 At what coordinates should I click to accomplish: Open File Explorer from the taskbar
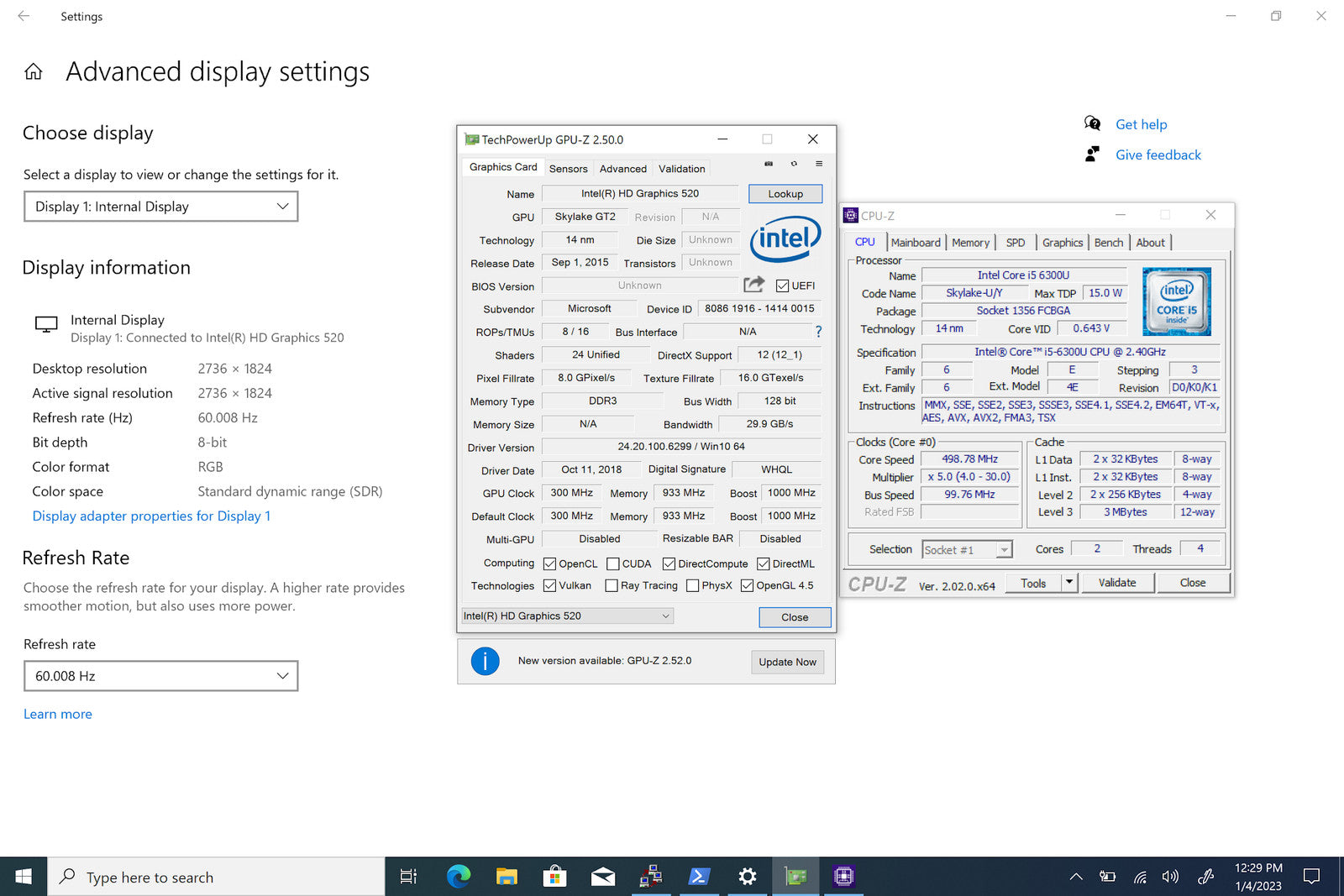pyautogui.click(x=507, y=877)
